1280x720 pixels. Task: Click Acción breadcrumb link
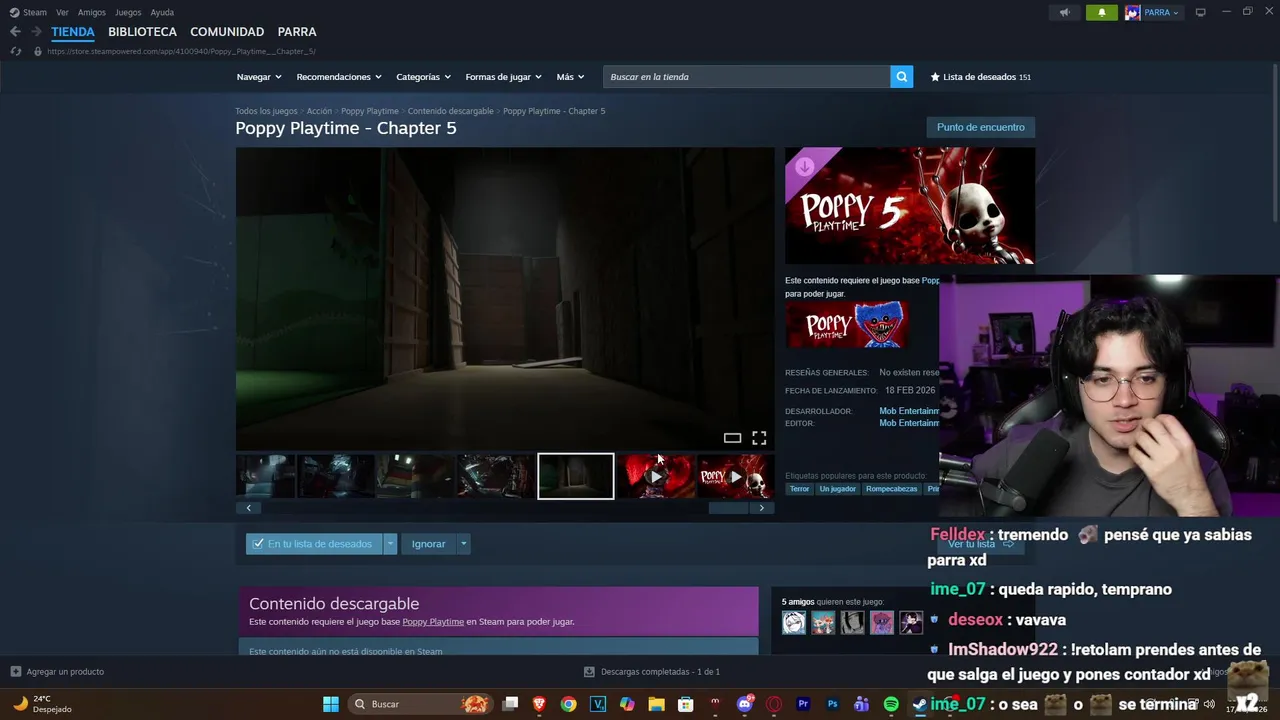pos(319,111)
